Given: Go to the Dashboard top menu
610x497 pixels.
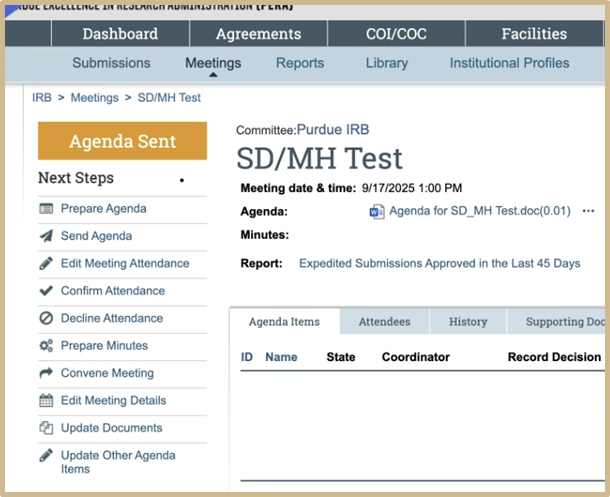Looking at the screenshot, I should [x=120, y=34].
